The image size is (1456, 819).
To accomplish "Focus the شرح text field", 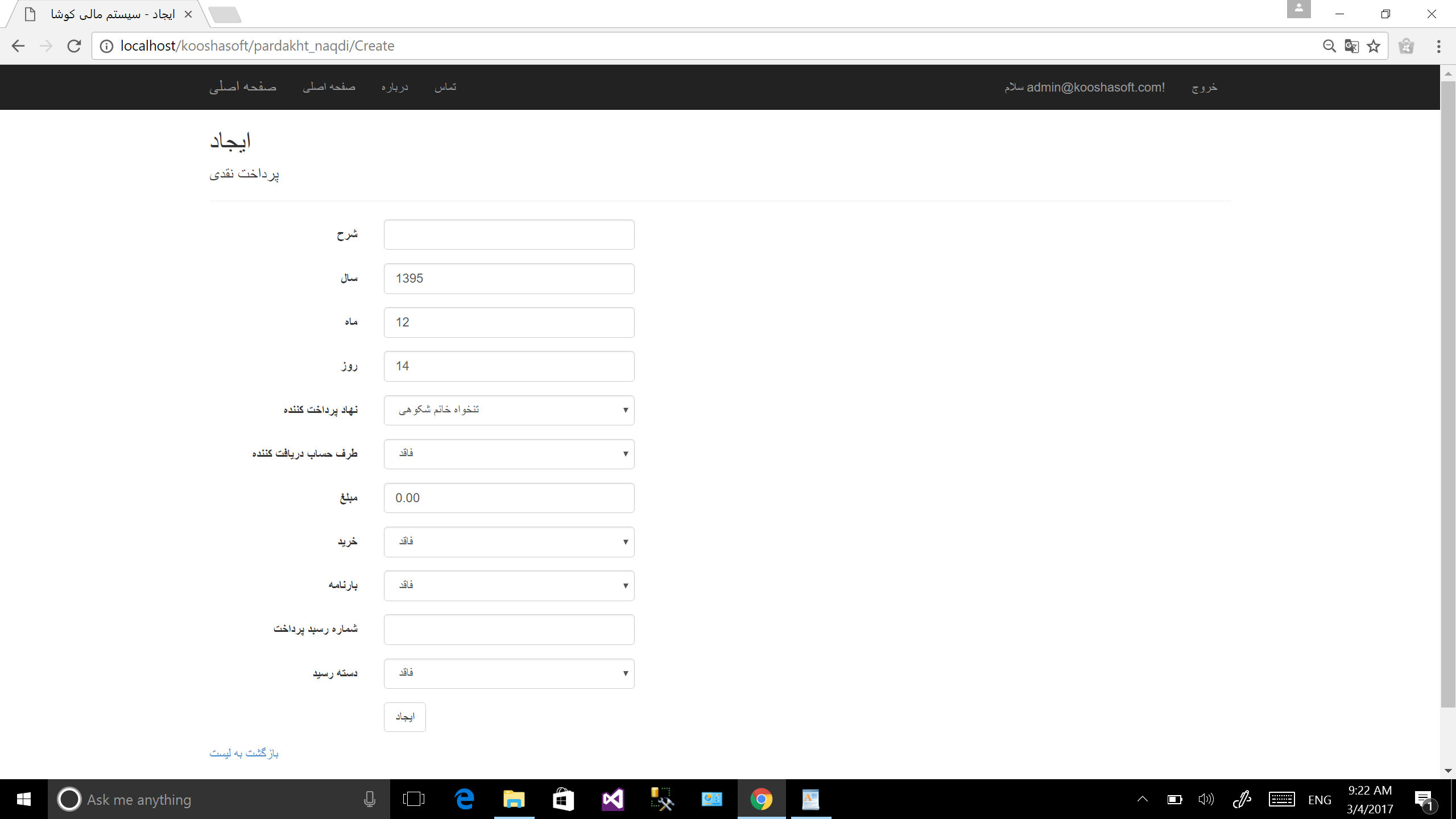I will pos(508,234).
